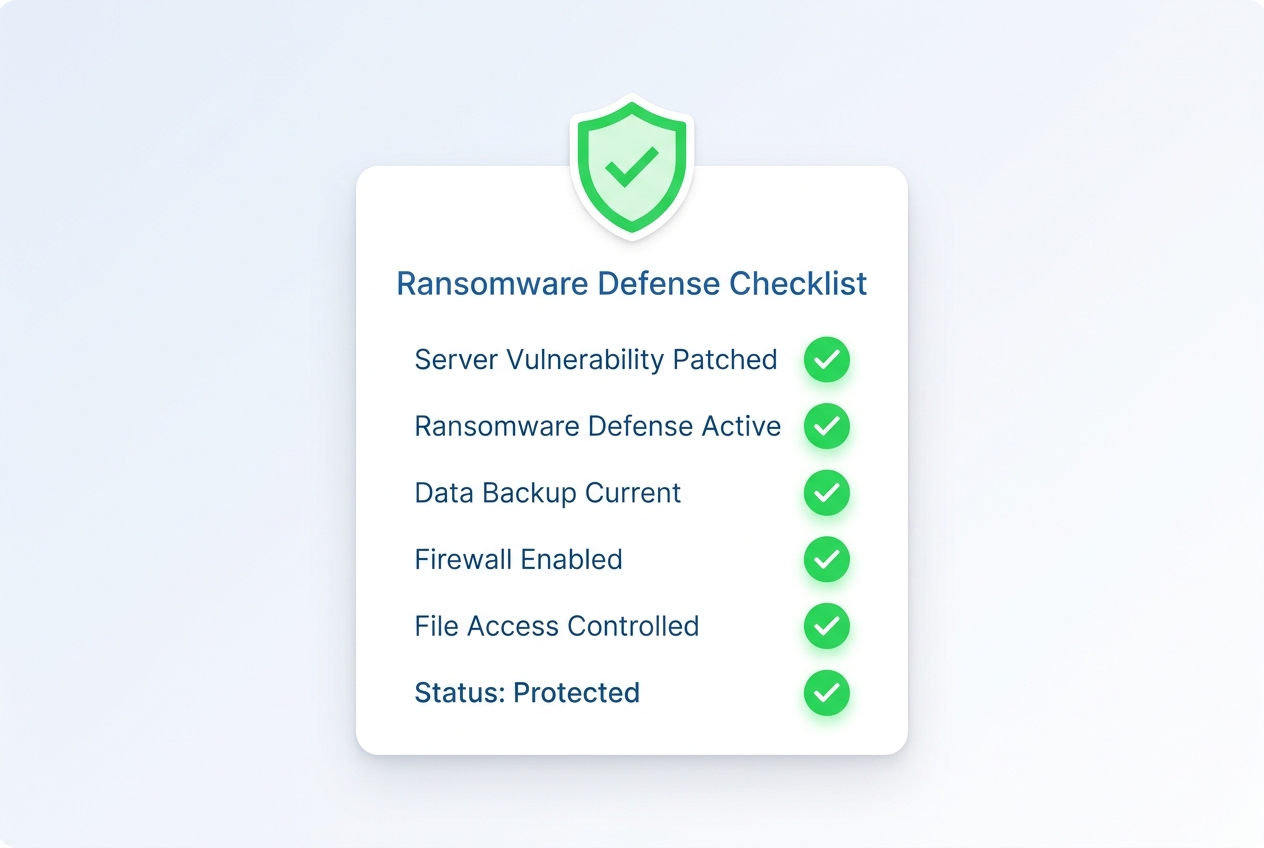This screenshot has width=1264, height=848.
Task: Click the word Ransomware in the heading
Action: tap(493, 283)
